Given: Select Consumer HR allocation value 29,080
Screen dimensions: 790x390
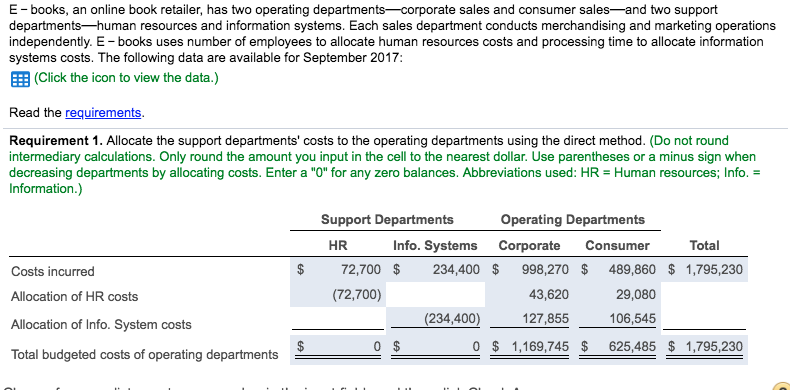Looking at the screenshot, I should click(626, 294).
